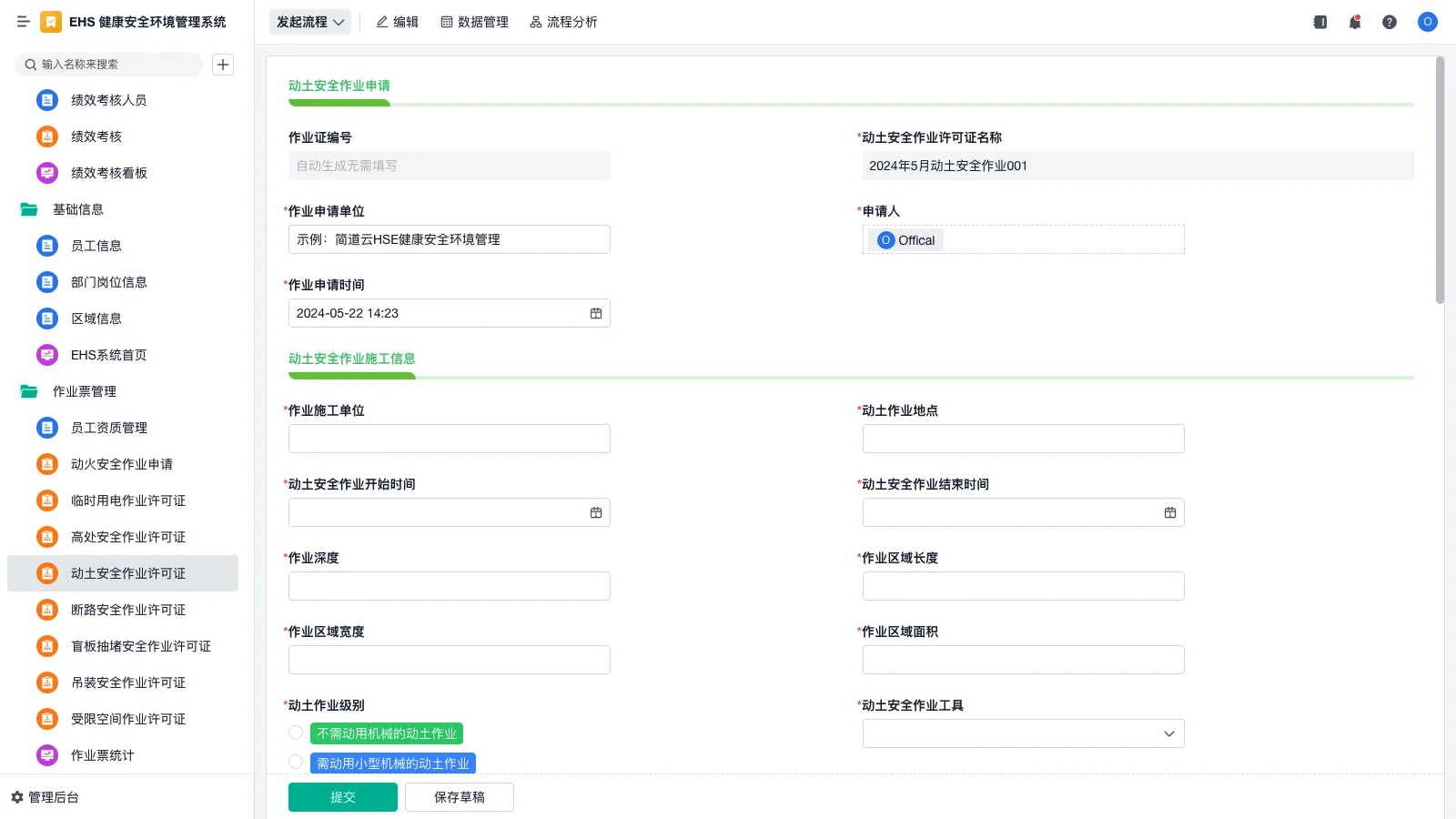This screenshot has width=1456, height=819.
Task: Click the 管理后台 gear icon
Action: click(17, 797)
